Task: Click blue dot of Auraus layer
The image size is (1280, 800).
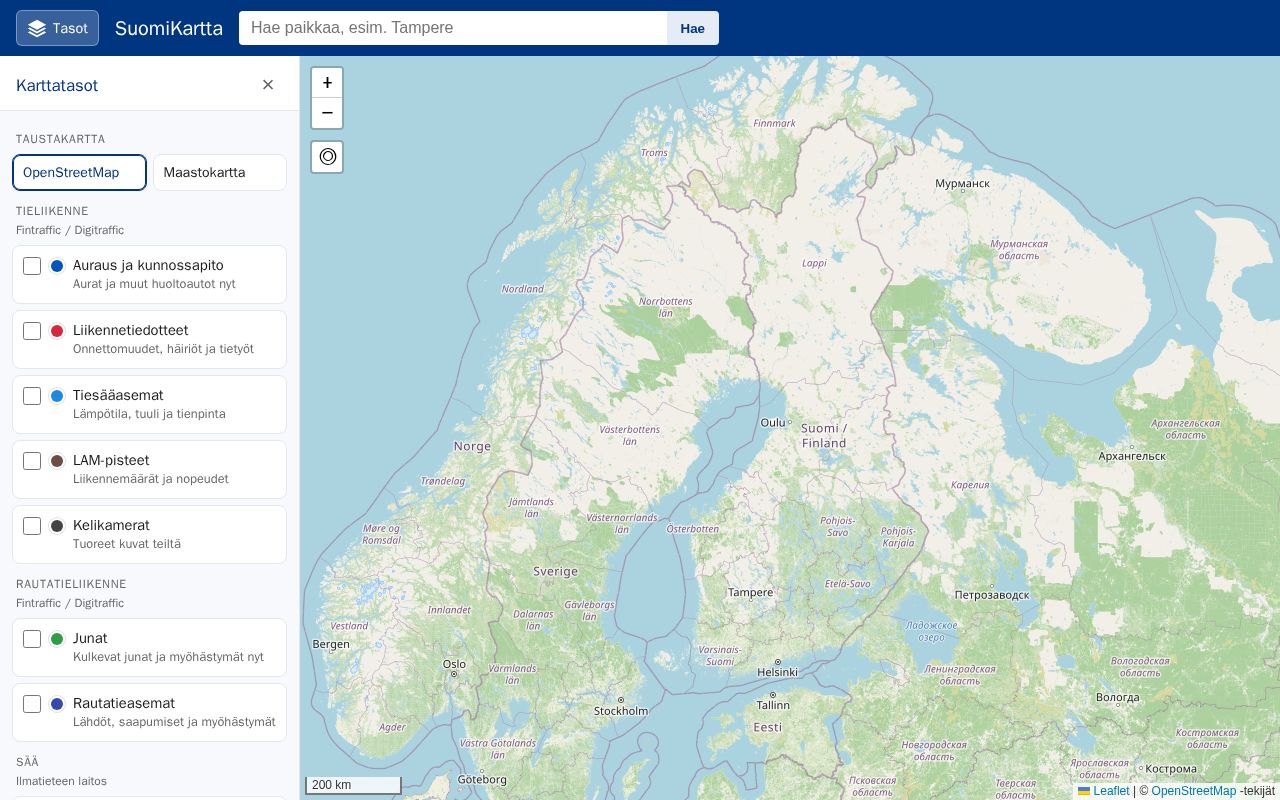Action: click(x=57, y=266)
